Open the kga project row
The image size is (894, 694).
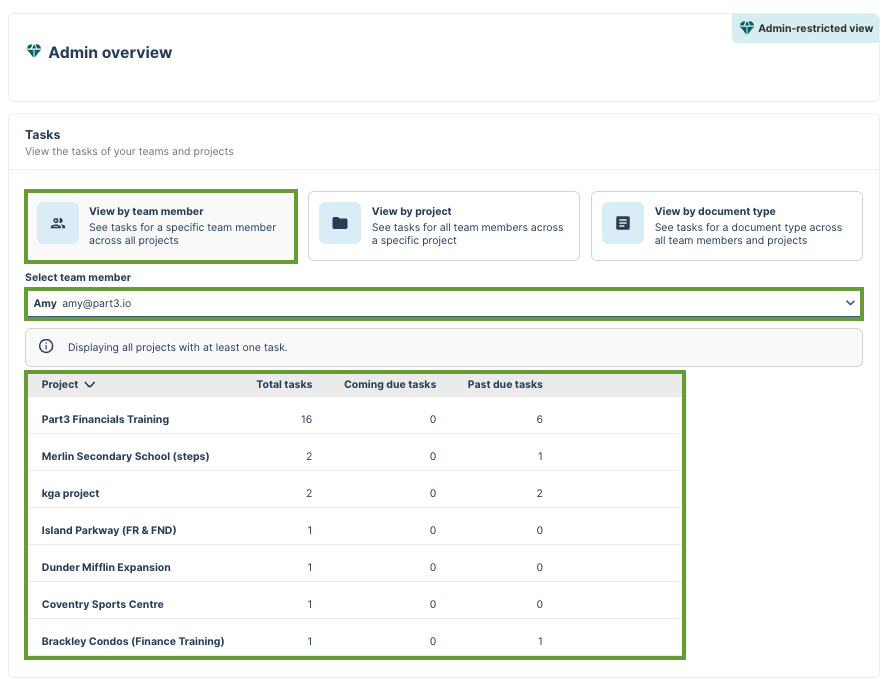(x=355, y=493)
